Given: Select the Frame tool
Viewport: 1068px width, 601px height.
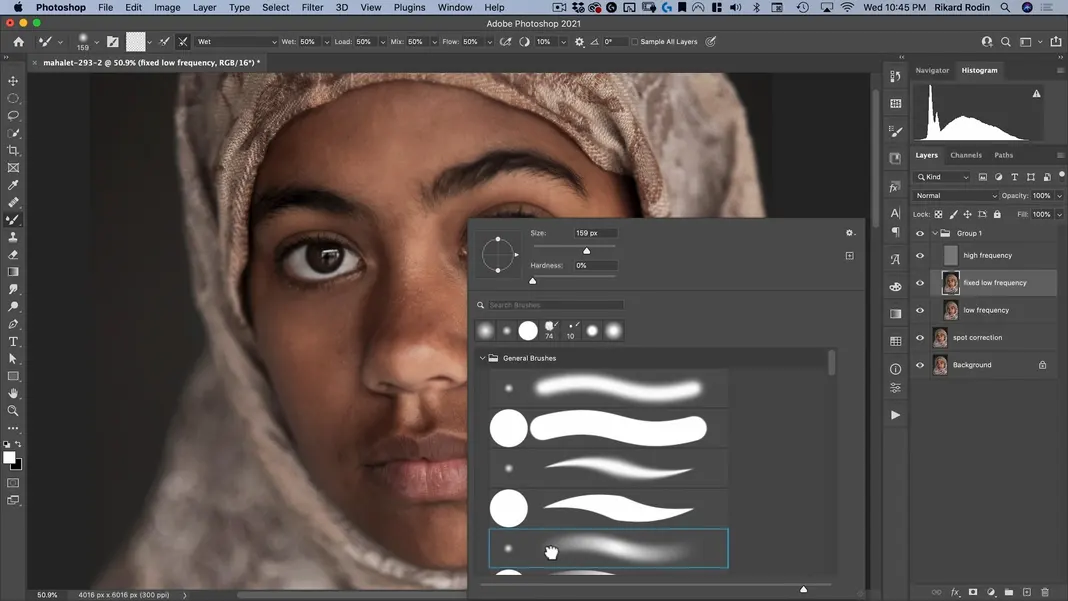Looking at the screenshot, I should point(13,168).
